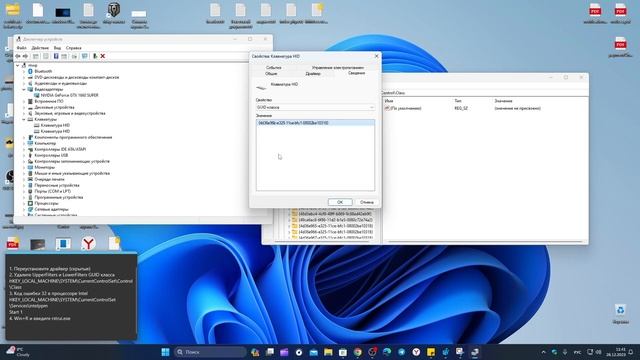
Task: Click the red X uninstall device icon
Action: pyautogui.click(x=103, y=56)
